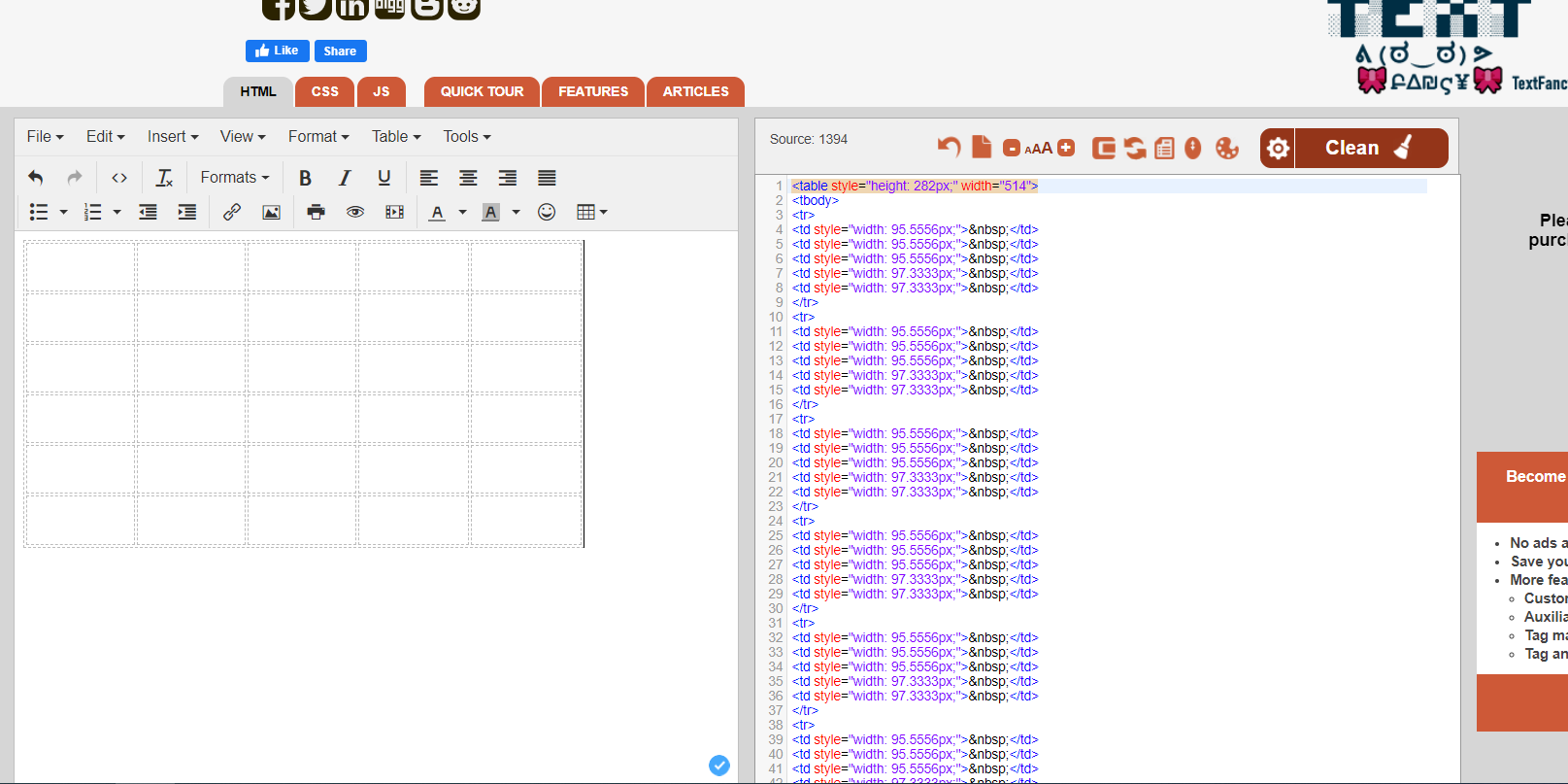Insert or edit link
Viewport: 1568px width, 784px height.
[x=232, y=212]
